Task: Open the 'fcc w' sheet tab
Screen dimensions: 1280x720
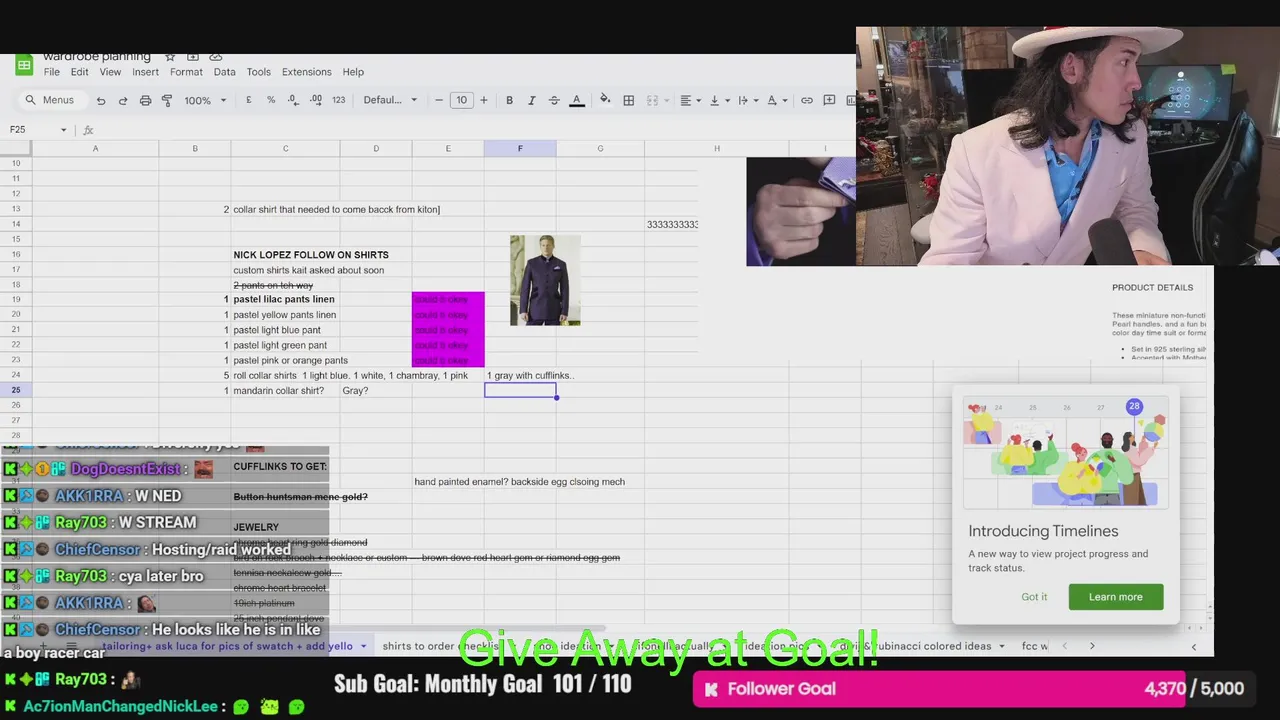Action: (x=1036, y=646)
